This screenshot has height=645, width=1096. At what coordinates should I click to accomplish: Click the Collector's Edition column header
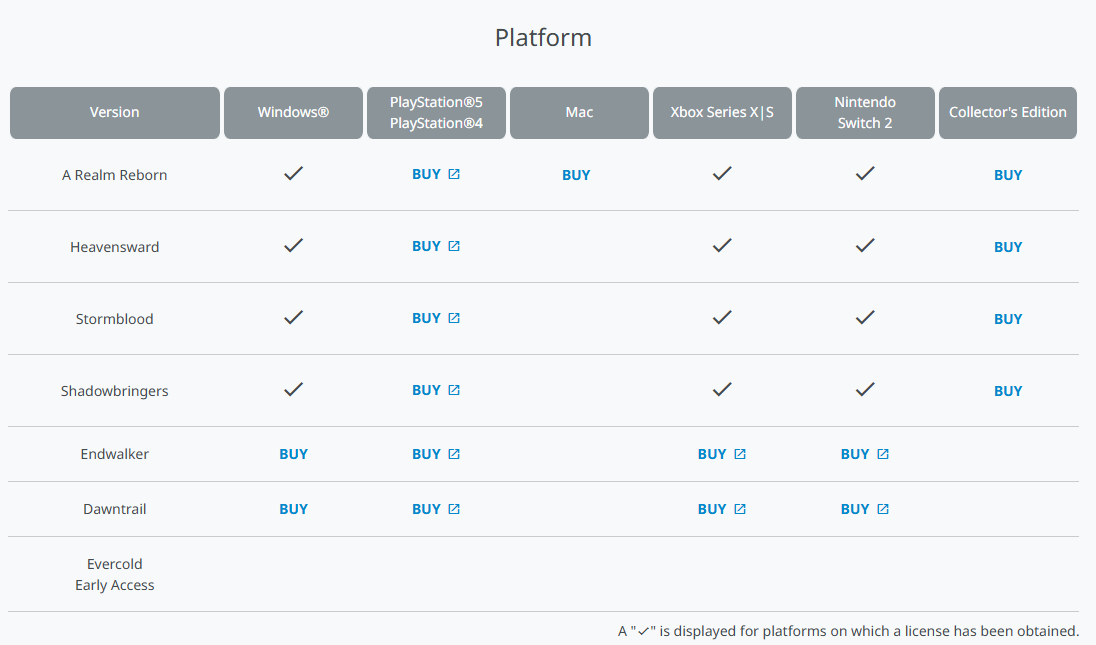point(1008,113)
